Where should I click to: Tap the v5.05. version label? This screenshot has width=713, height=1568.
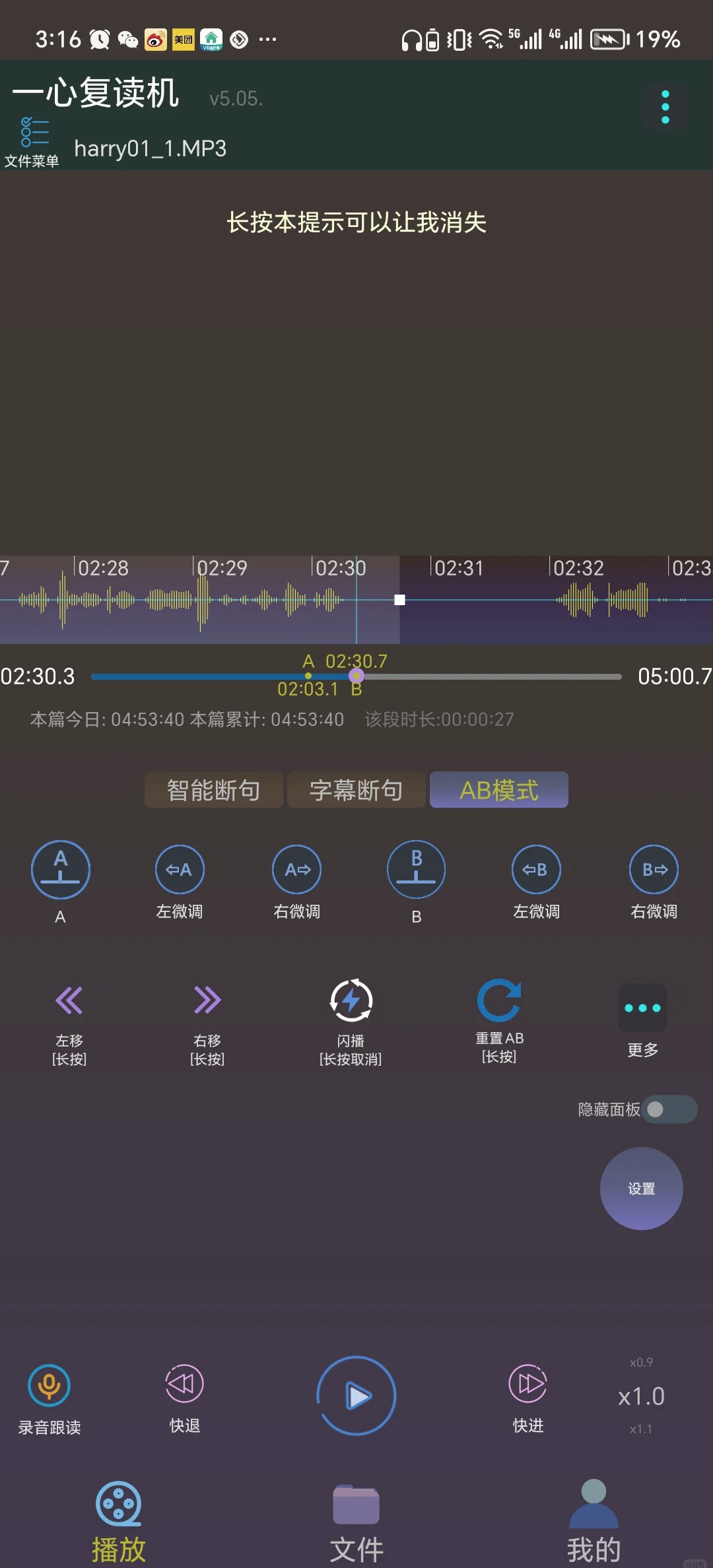tap(236, 99)
